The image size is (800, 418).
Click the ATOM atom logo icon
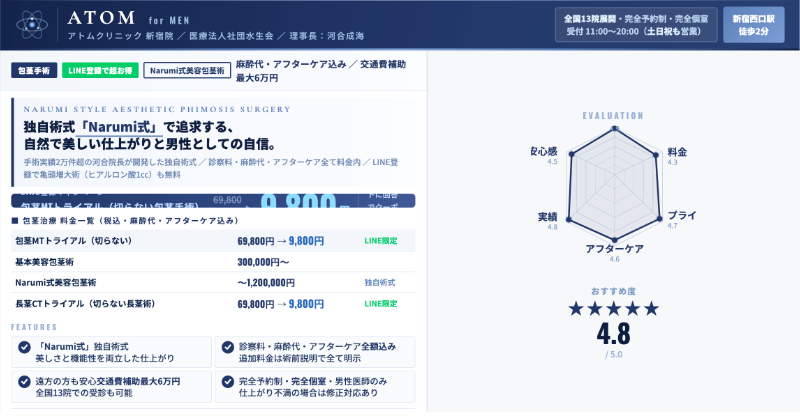[31, 25]
